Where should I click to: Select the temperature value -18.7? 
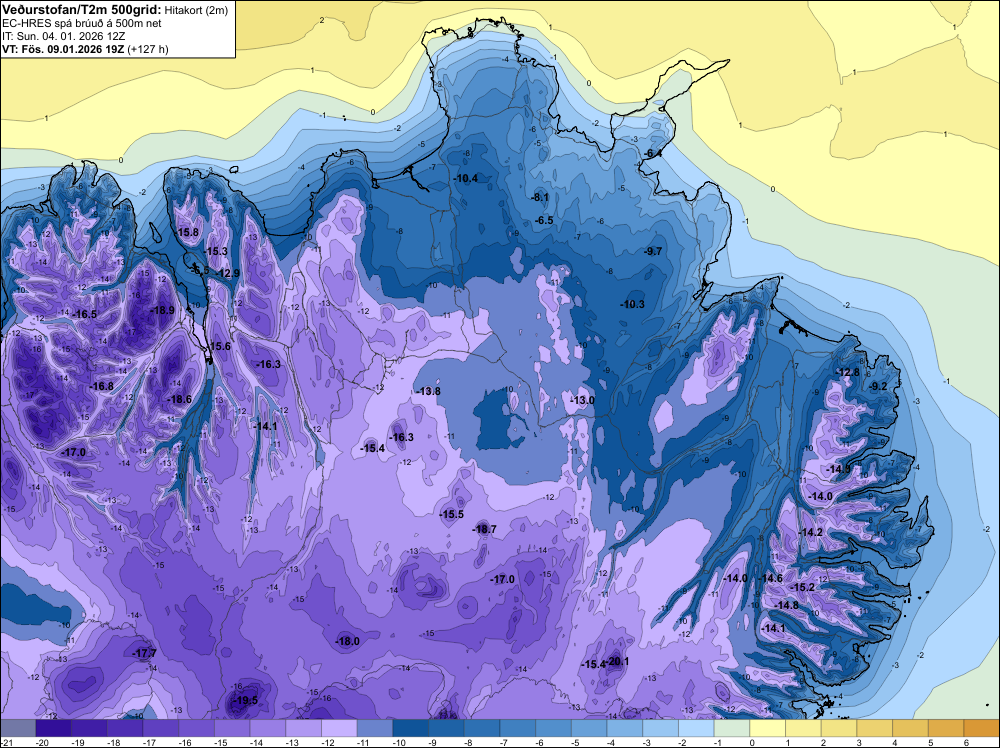coord(485,529)
